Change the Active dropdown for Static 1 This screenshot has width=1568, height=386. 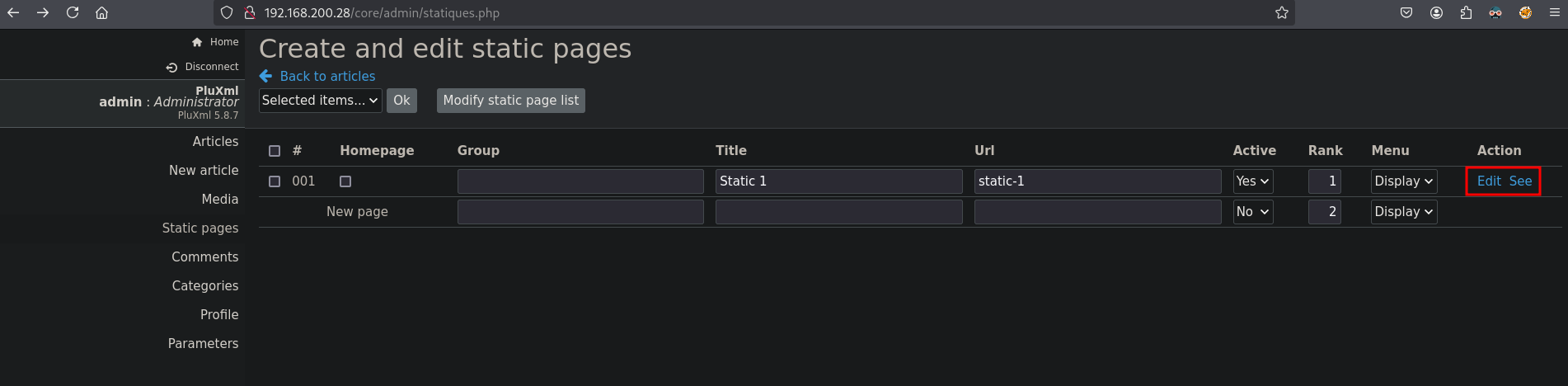click(x=1253, y=181)
